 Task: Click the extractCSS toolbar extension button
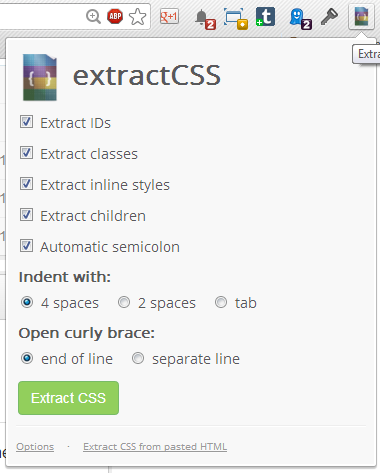361,16
